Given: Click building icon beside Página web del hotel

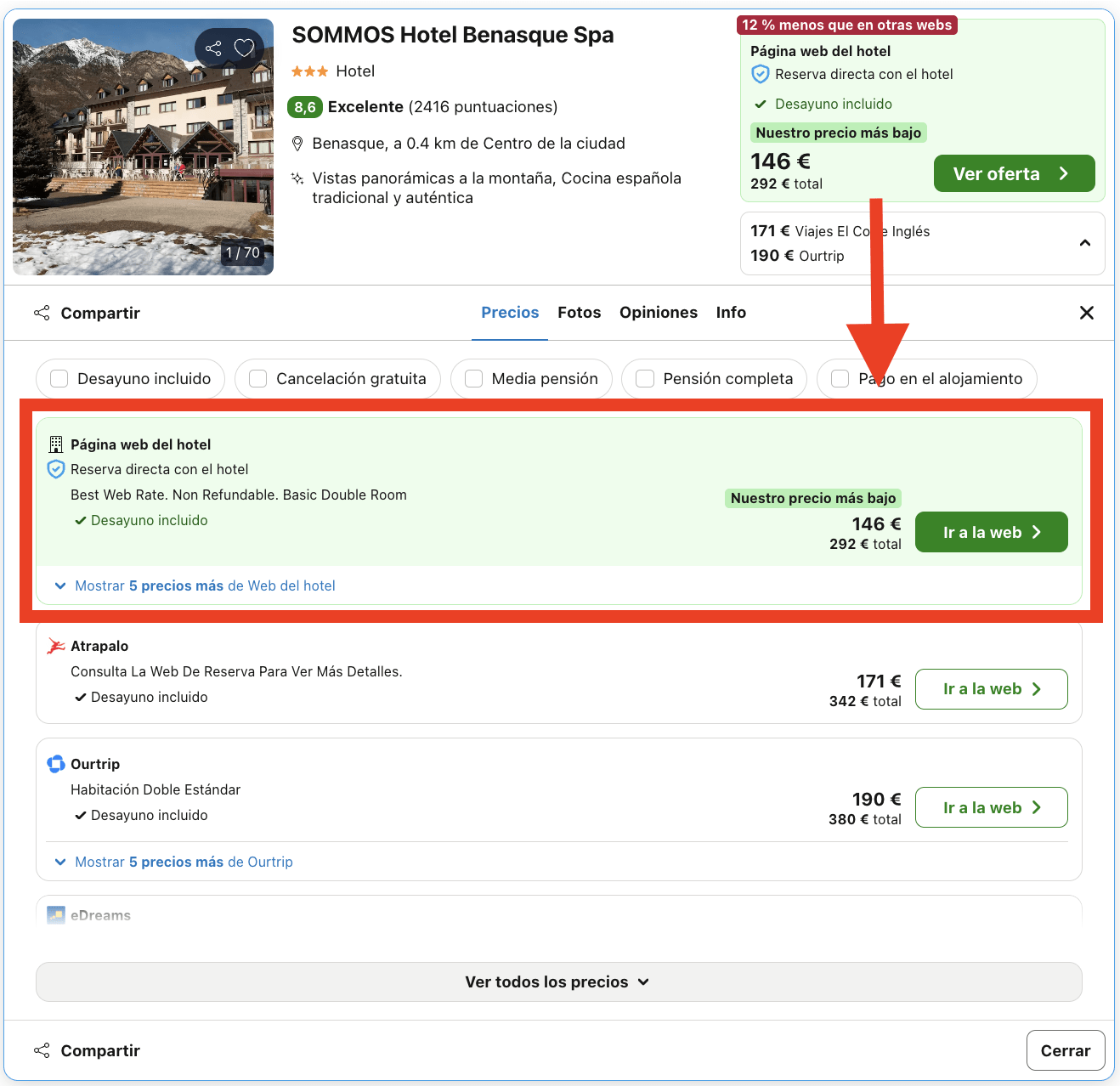Looking at the screenshot, I should coord(56,444).
